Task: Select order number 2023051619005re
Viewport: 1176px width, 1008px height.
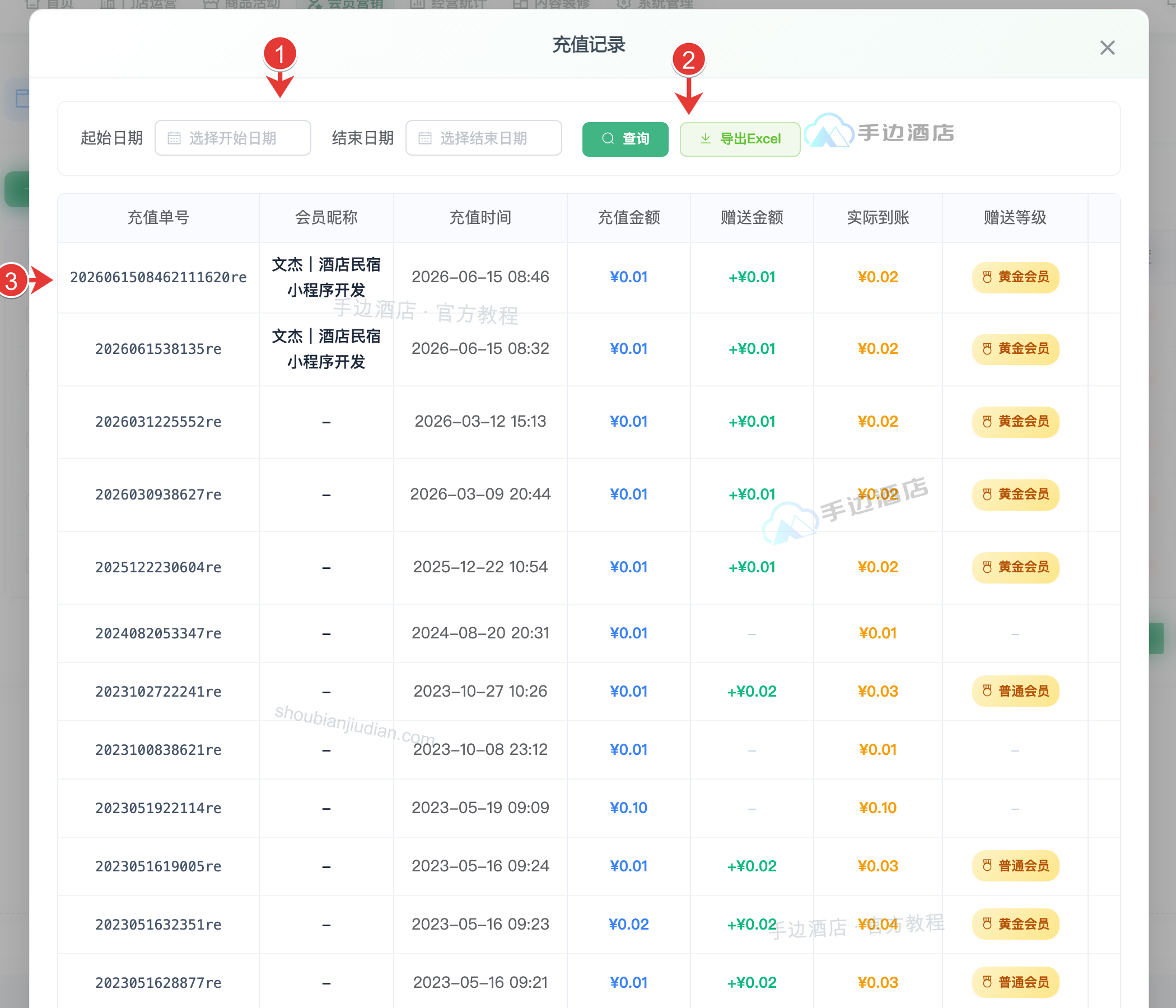Action: 158,866
